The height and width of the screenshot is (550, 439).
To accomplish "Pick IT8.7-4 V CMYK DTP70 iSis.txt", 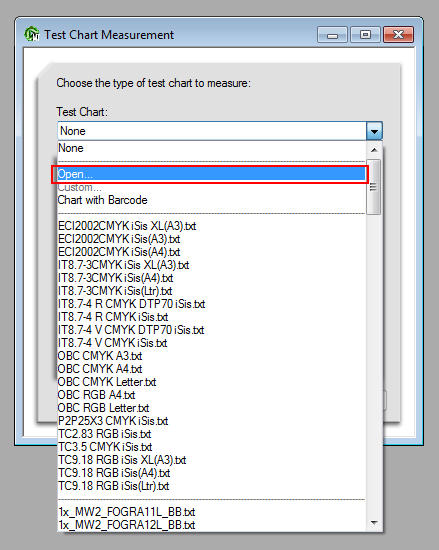I will pos(211,330).
